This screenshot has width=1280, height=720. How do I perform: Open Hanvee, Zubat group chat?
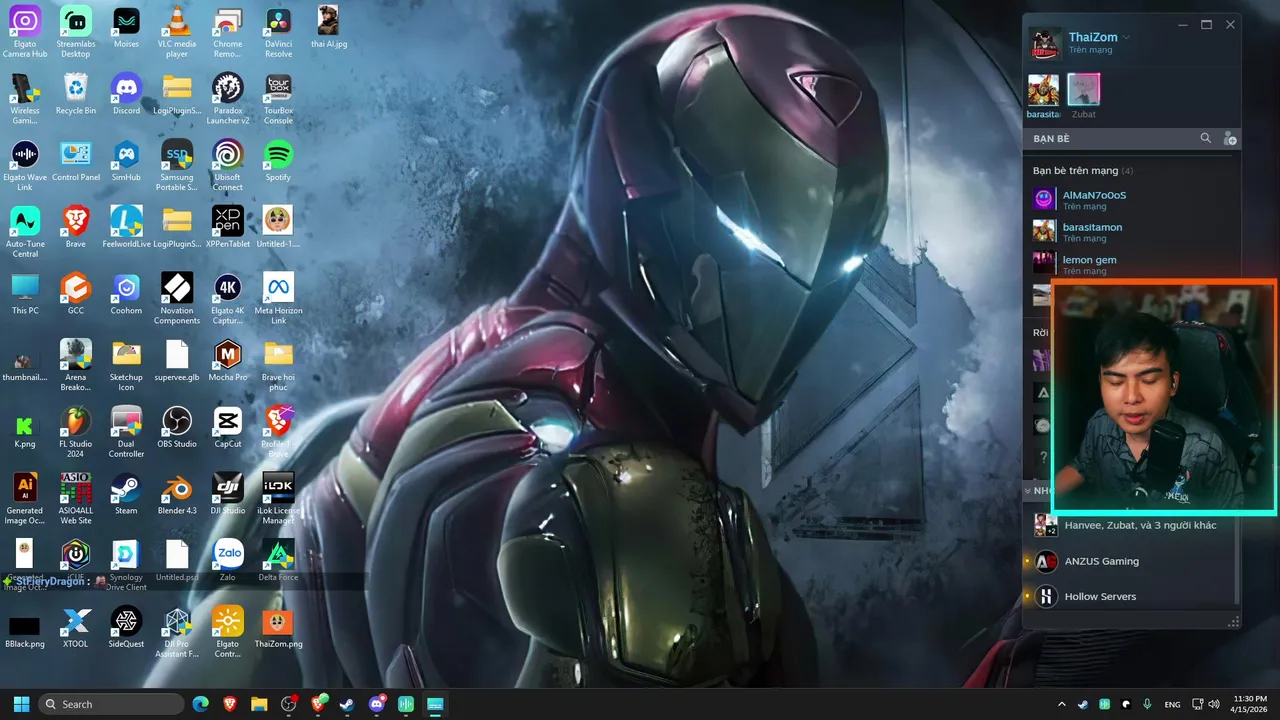point(1132,525)
